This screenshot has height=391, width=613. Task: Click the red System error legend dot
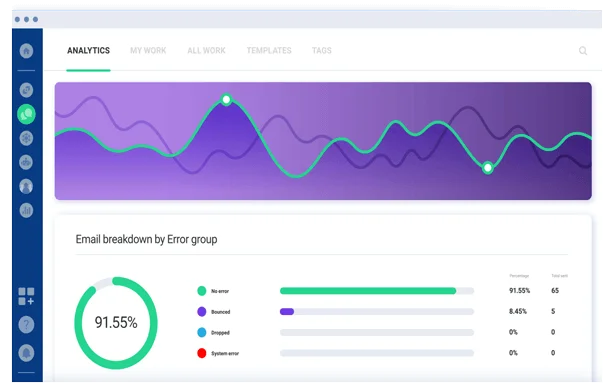pos(202,353)
